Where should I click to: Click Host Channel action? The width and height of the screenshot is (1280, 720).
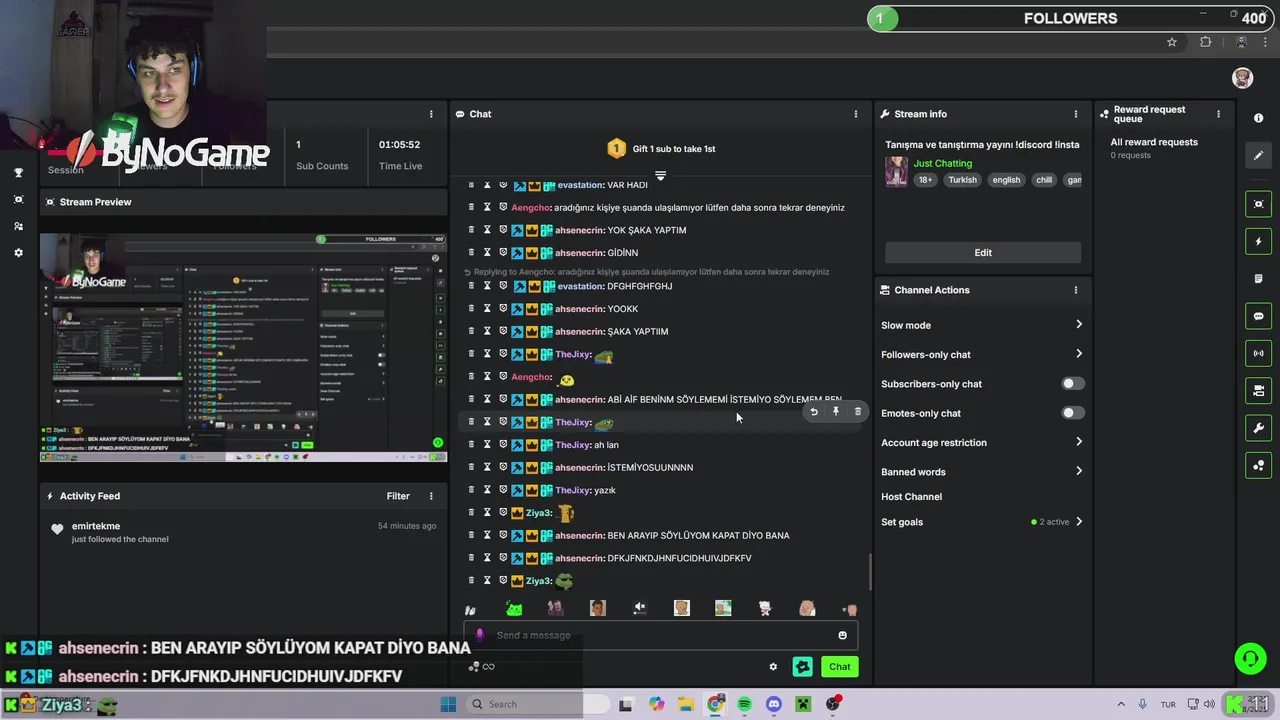point(911,497)
